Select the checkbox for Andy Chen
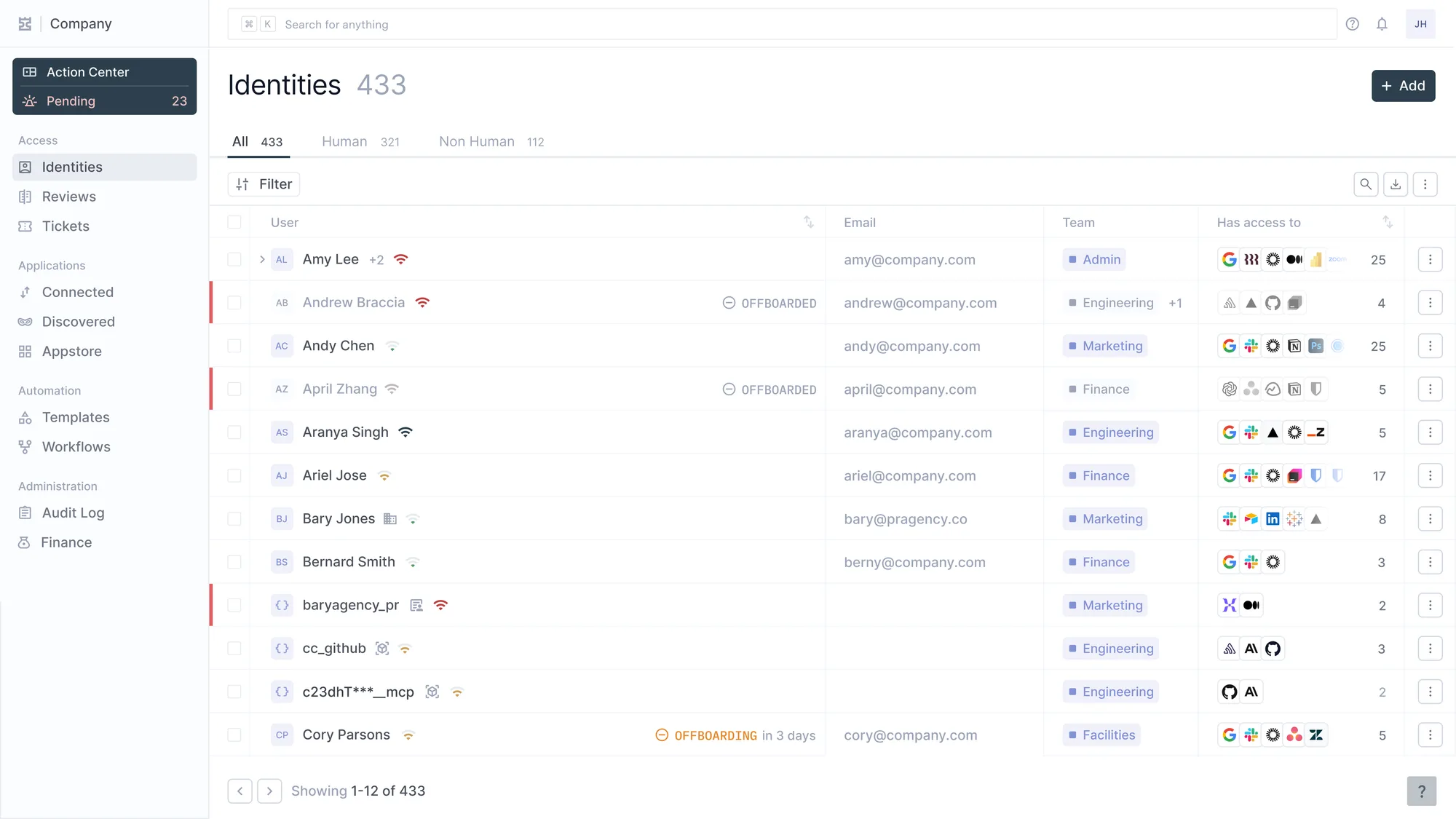Viewport: 1456px width, 819px height. (x=234, y=346)
